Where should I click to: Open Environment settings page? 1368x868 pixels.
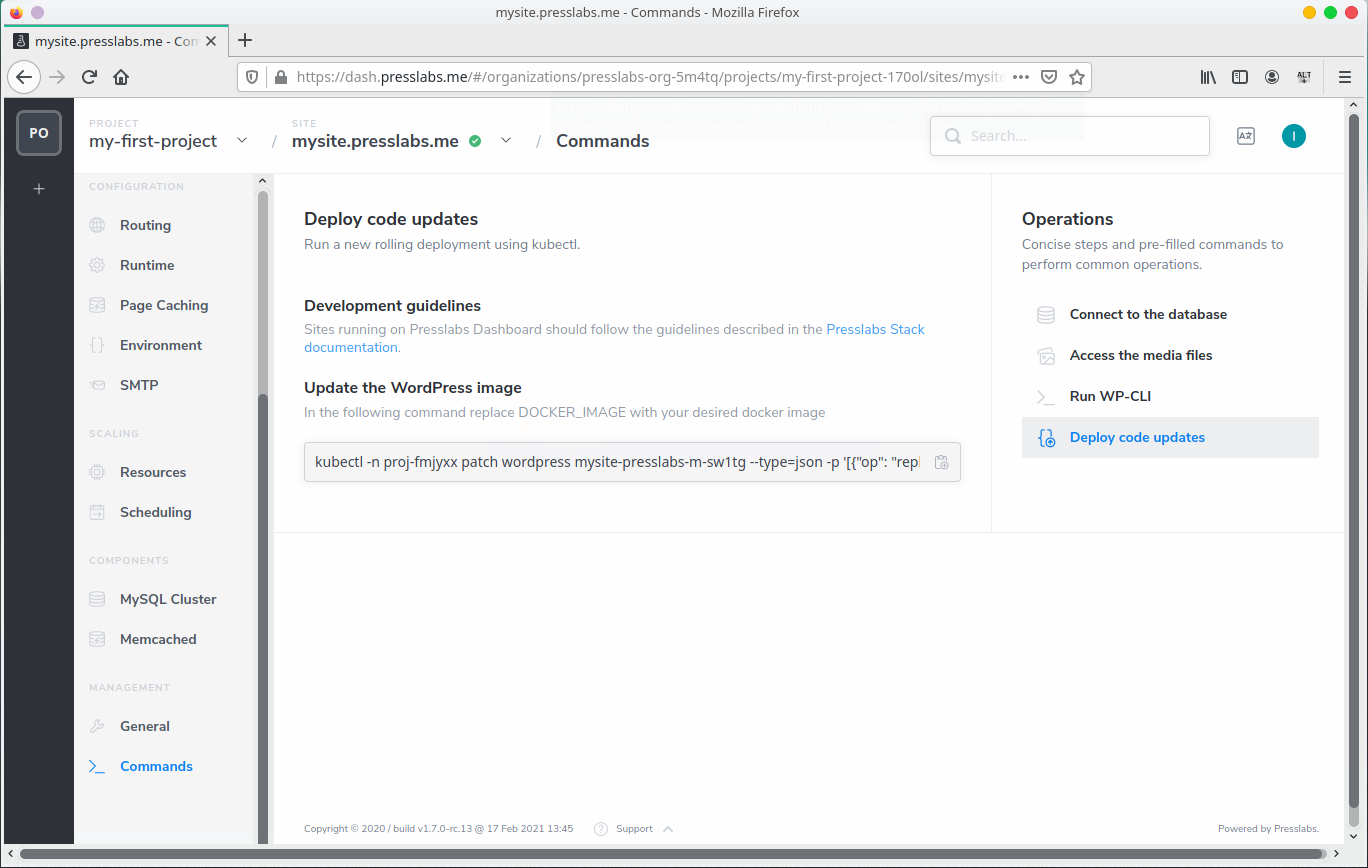point(161,345)
